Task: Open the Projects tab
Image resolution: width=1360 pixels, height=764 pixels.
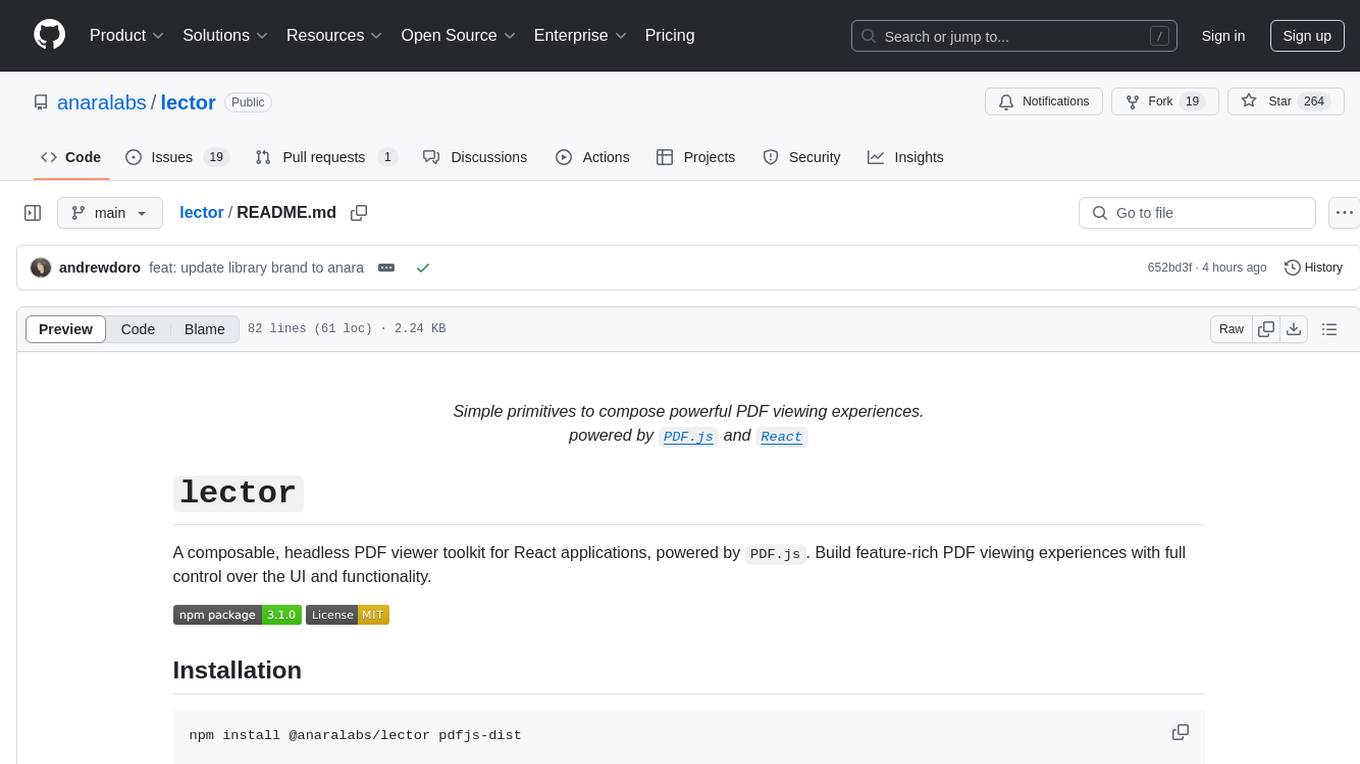Action: (x=695, y=157)
